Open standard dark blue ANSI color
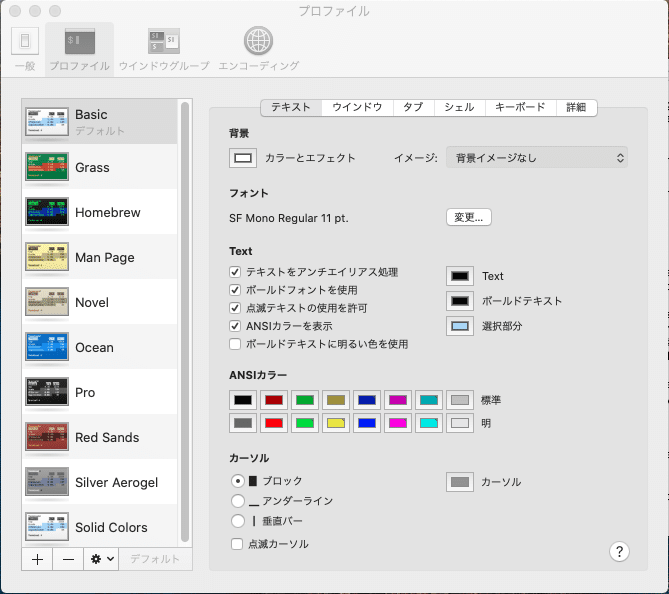This screenshot has height=594, width=669. [367, 400]
